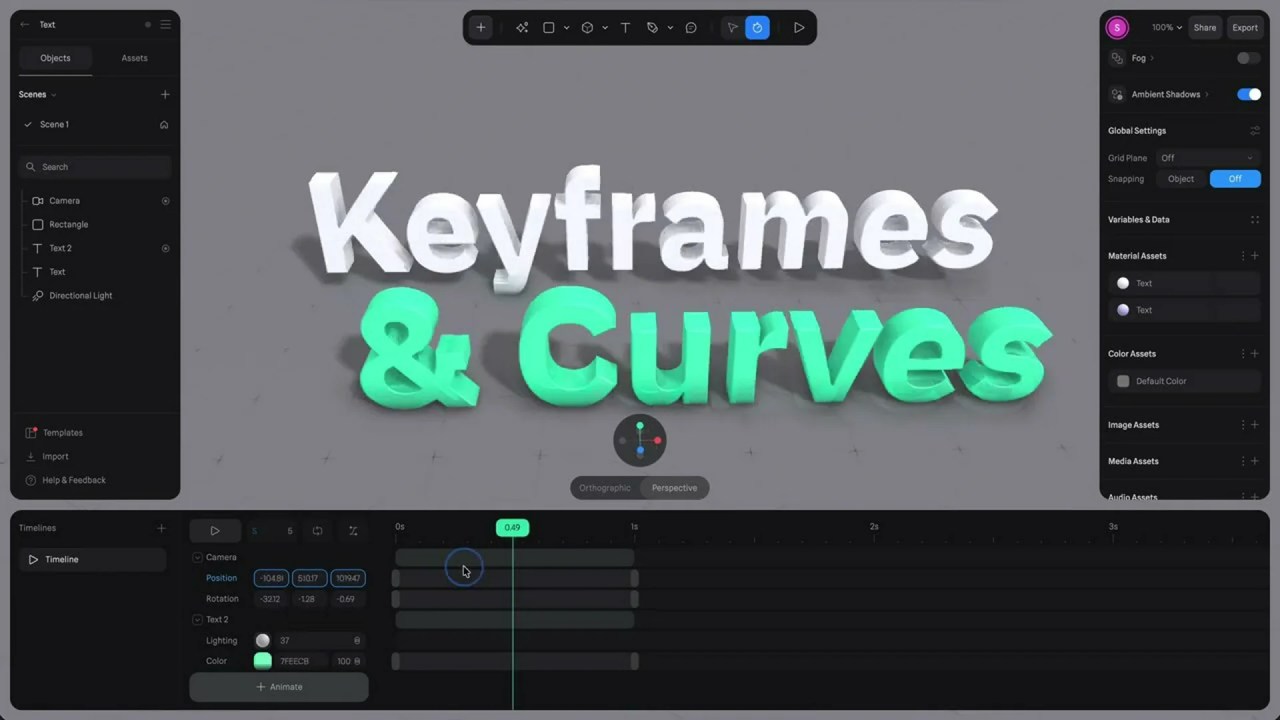
Task: Click the green Color swatch for Text 2
Action: click(262, 660)
